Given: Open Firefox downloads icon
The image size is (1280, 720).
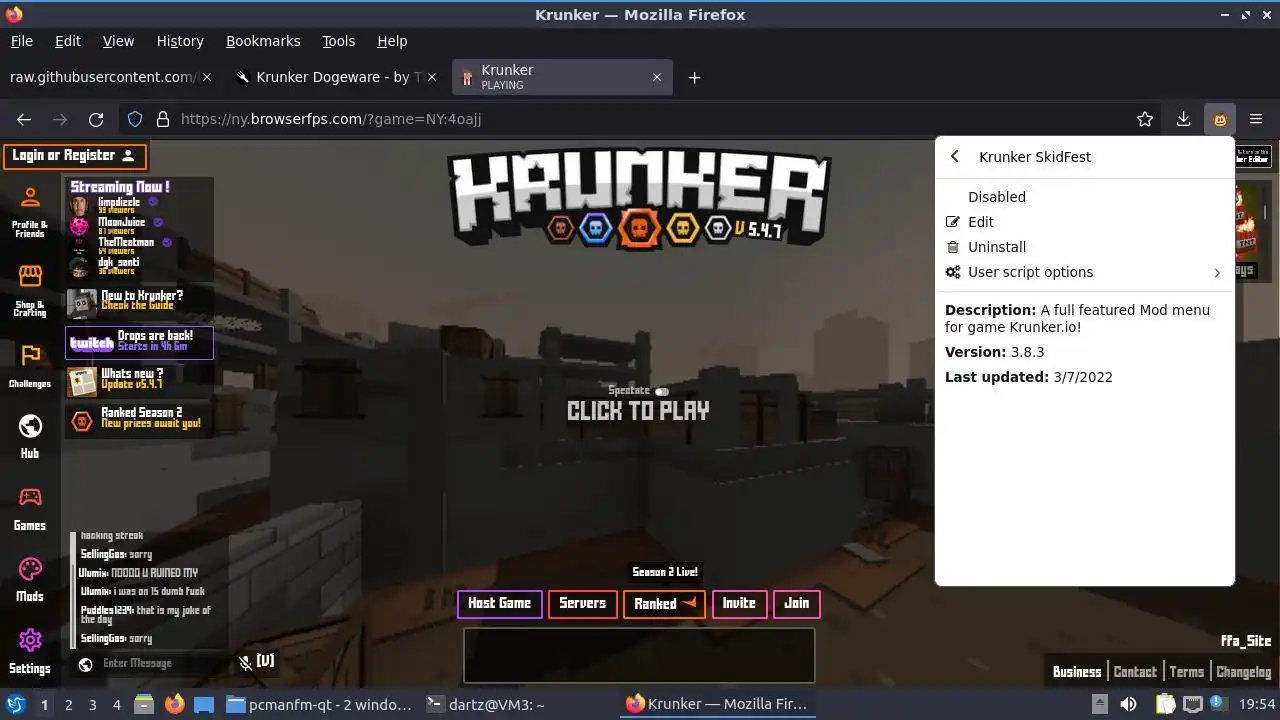Looking at the screenshot, I should 1183,119.
